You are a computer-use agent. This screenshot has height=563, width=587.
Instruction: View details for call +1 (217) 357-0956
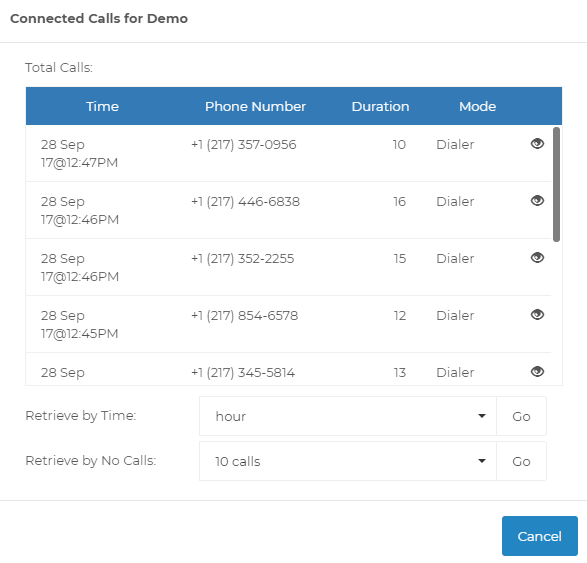(537, 143)
